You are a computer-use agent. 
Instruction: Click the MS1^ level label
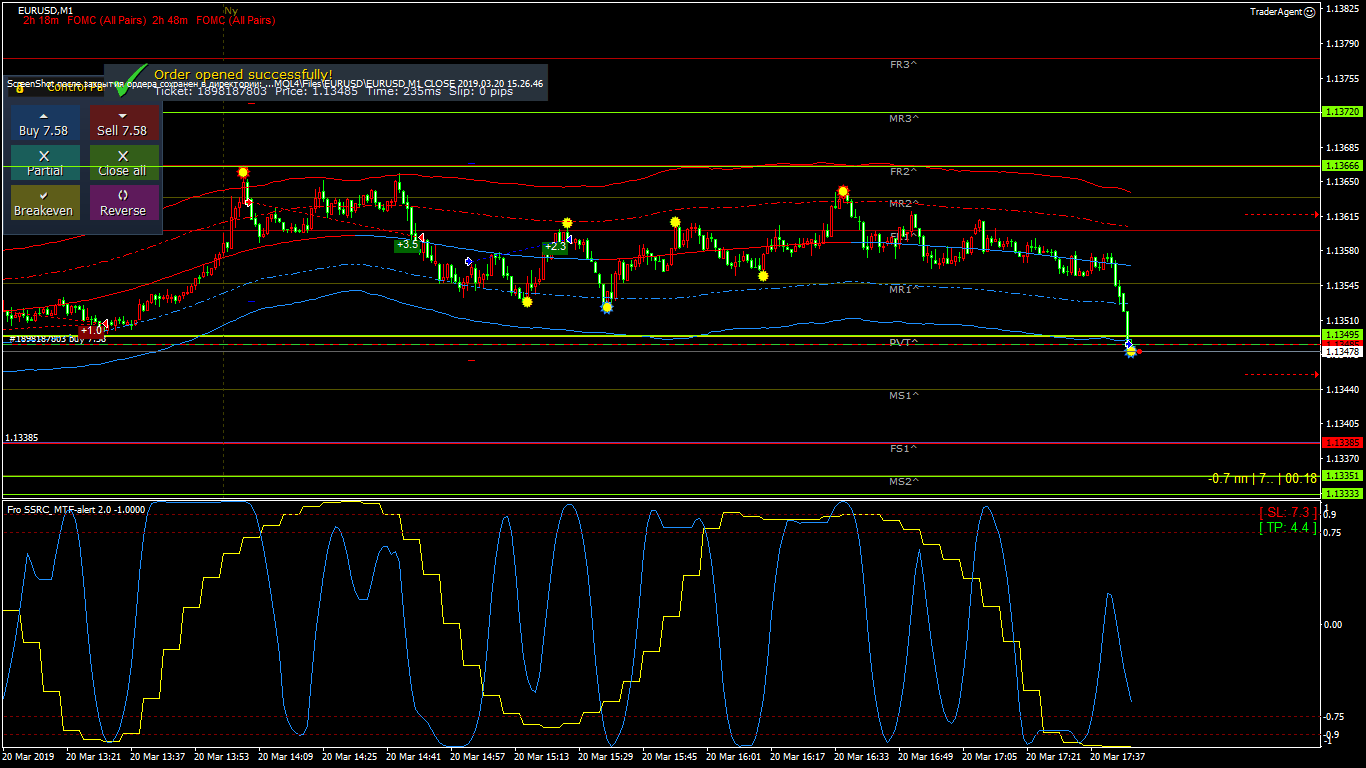click(904, 396)
